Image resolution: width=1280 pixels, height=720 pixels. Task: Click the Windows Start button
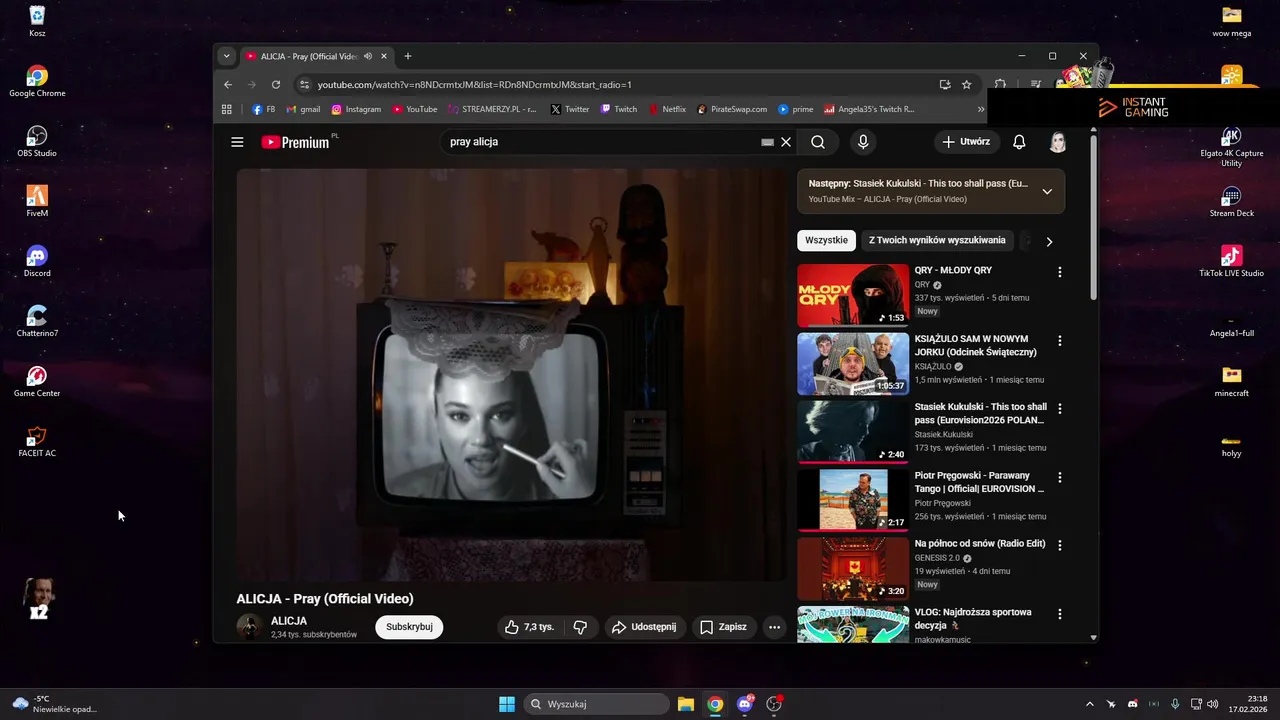point(507,704)
